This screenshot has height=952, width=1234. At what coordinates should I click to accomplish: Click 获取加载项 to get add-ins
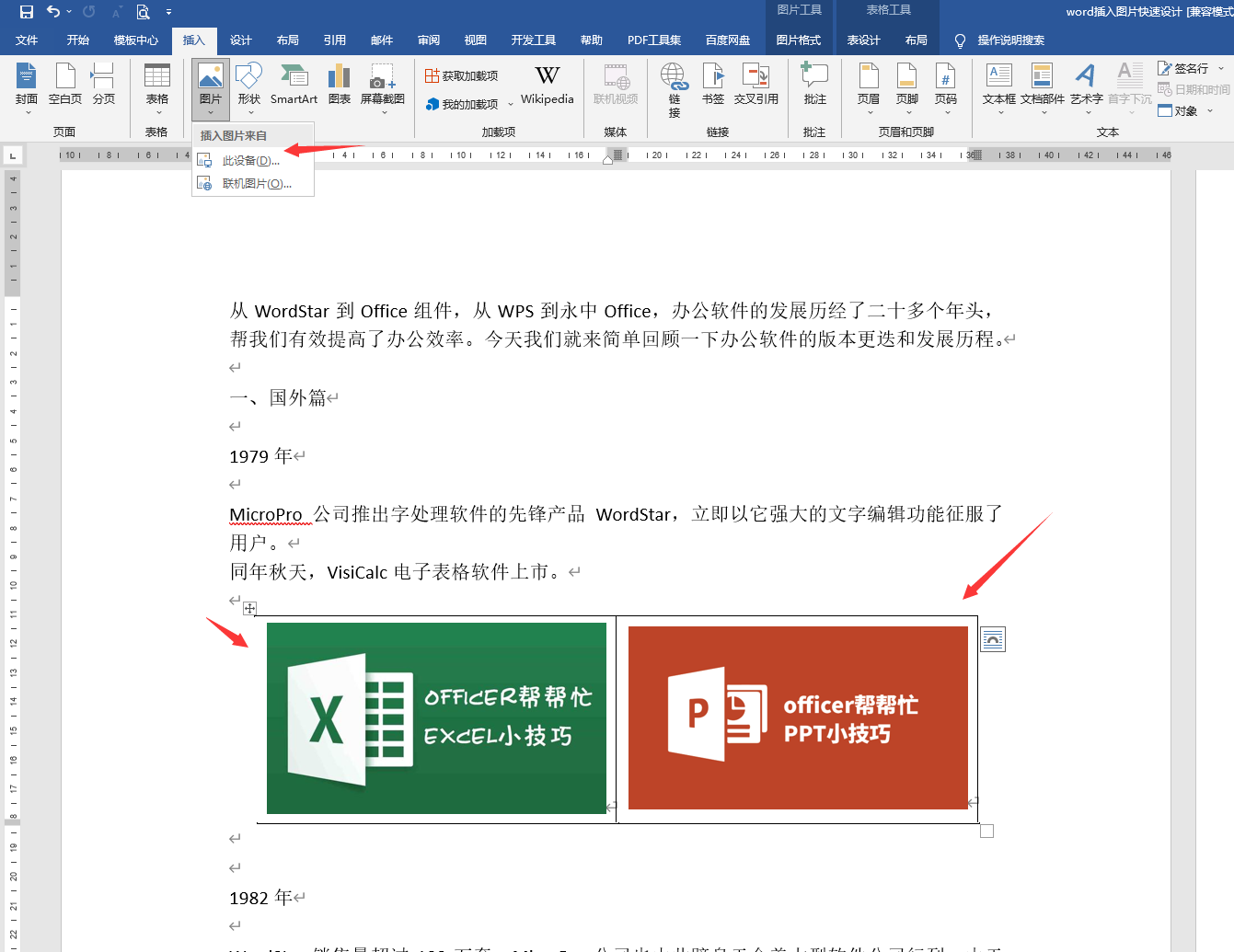(x=462, y=75)
